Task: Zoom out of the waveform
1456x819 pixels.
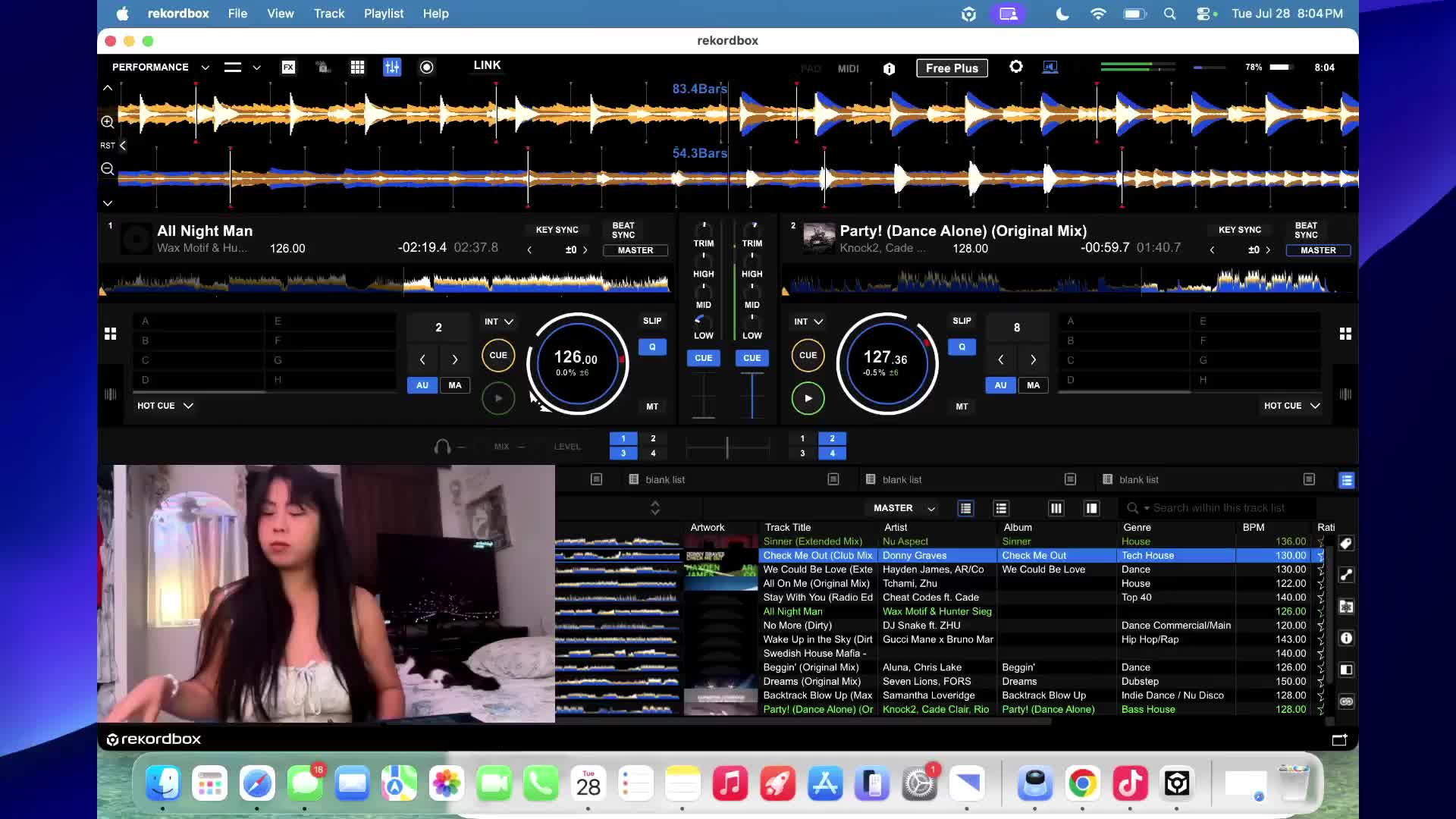Action: point(108,169)
